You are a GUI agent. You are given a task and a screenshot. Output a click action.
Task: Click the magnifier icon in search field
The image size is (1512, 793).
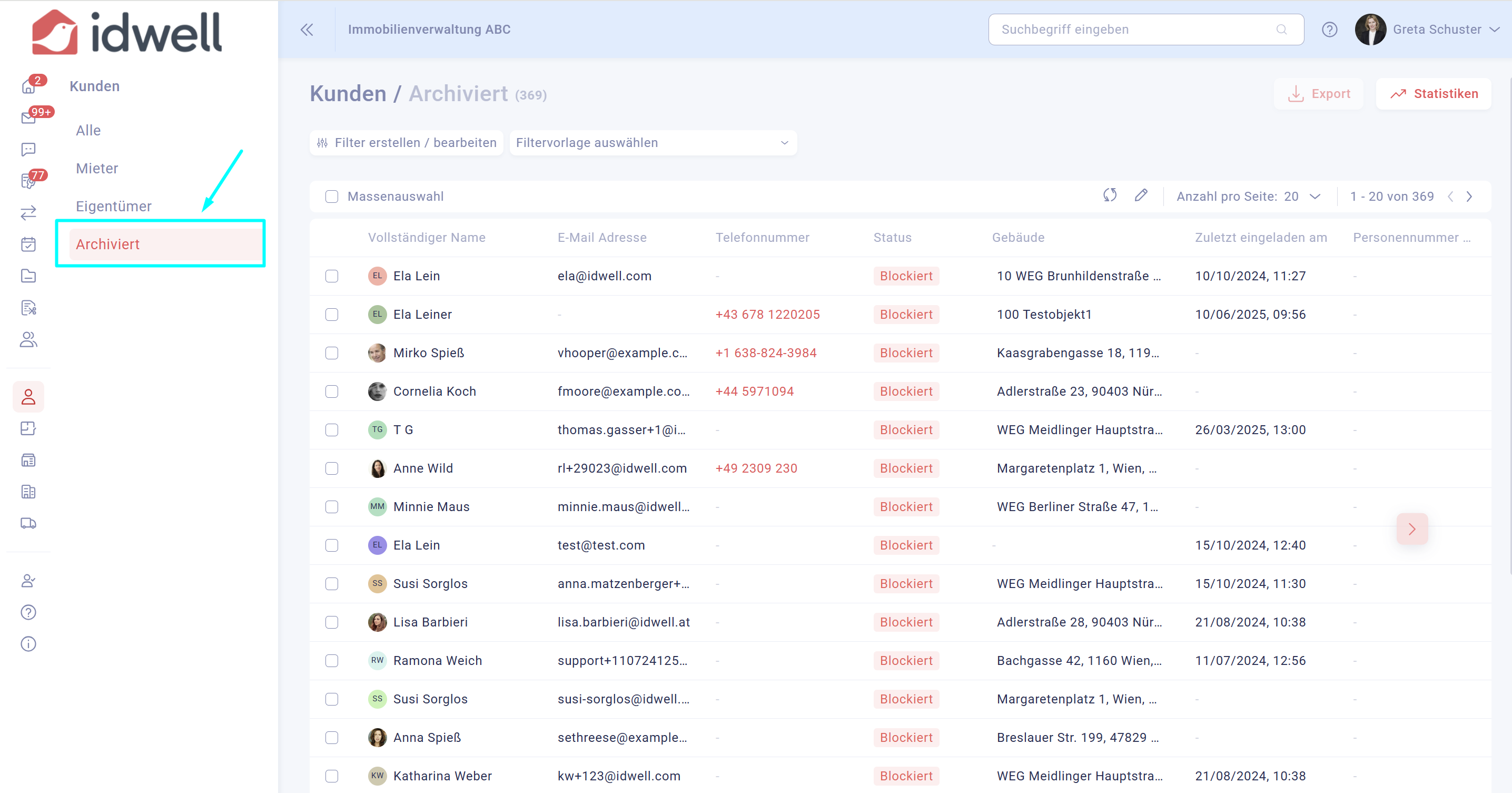1281,30
